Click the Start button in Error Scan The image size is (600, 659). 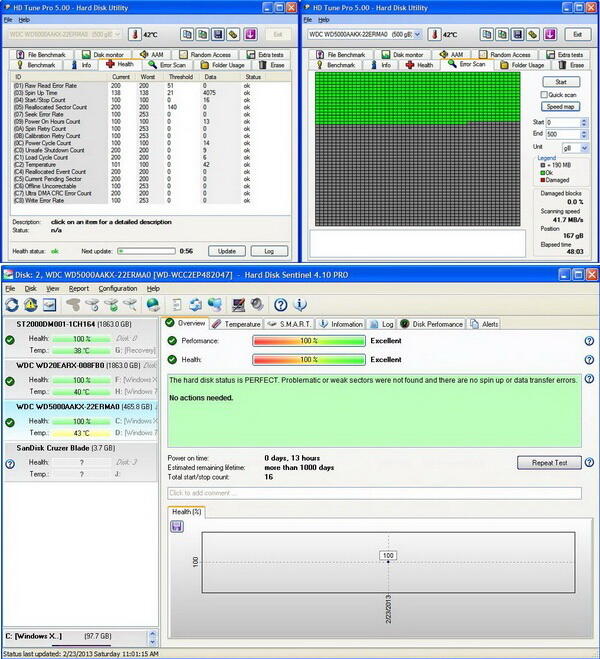coord(561,82)
